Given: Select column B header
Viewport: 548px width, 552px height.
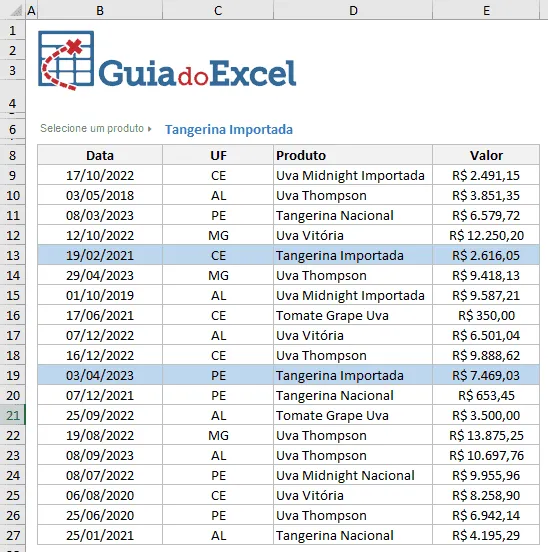Looking at the screenshot, I should pos(100,10).
